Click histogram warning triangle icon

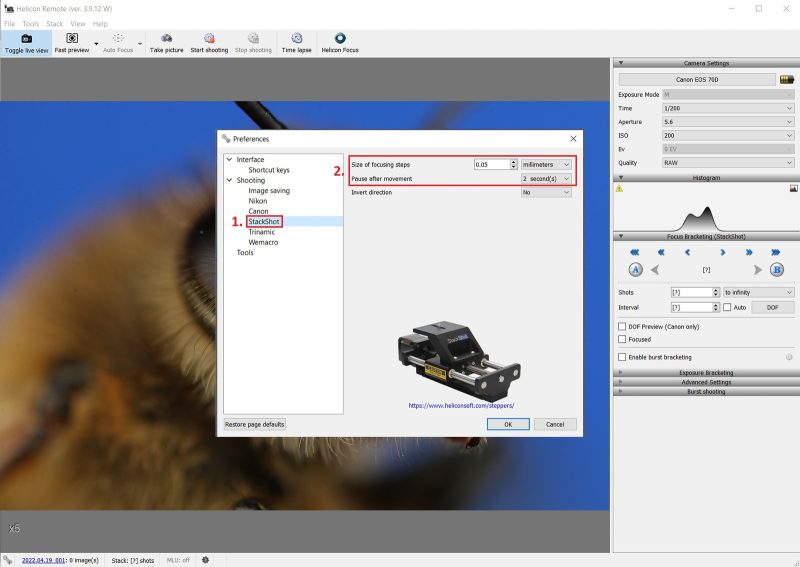coord(619,188)
